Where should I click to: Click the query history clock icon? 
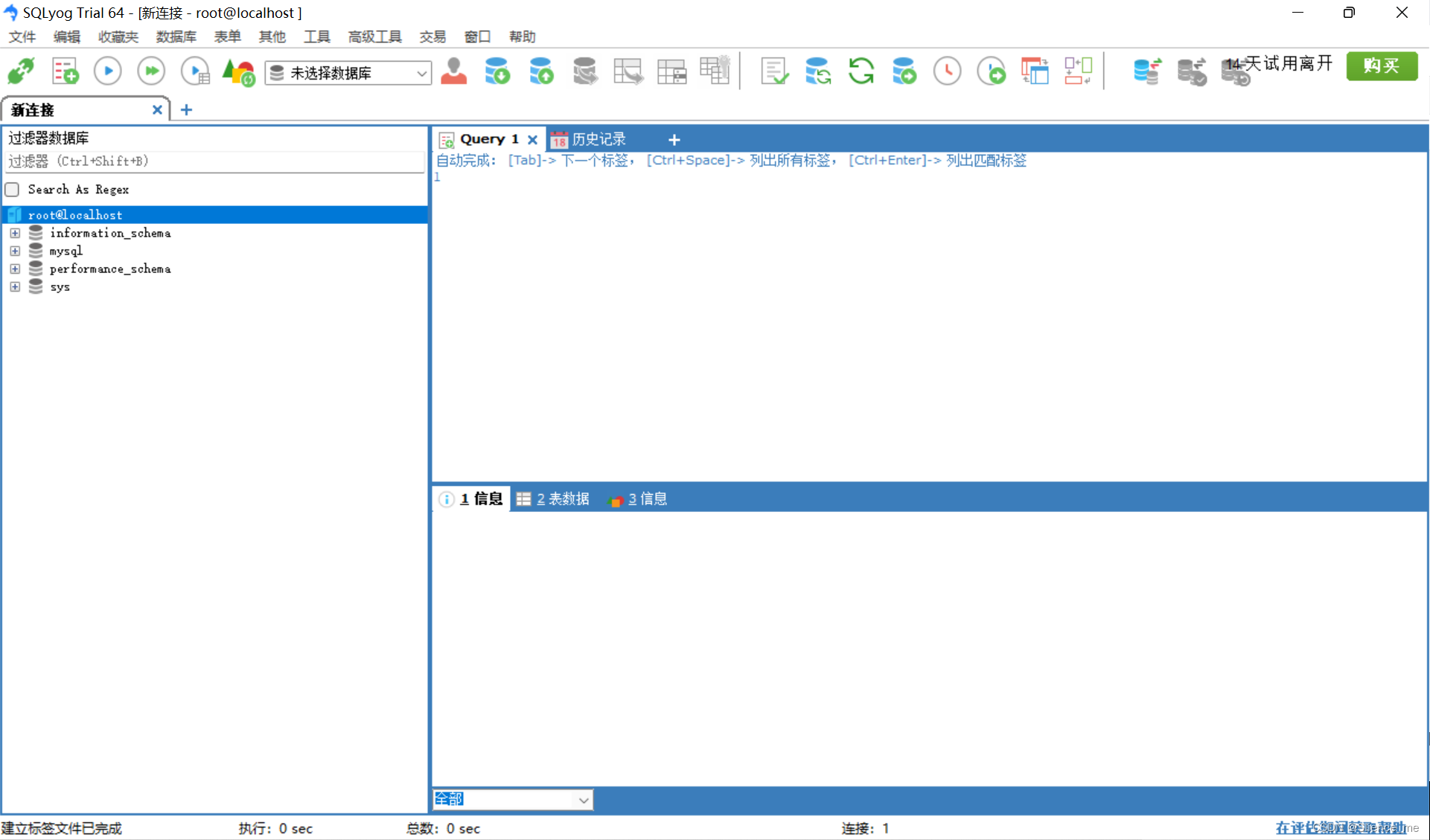(947, 71)
